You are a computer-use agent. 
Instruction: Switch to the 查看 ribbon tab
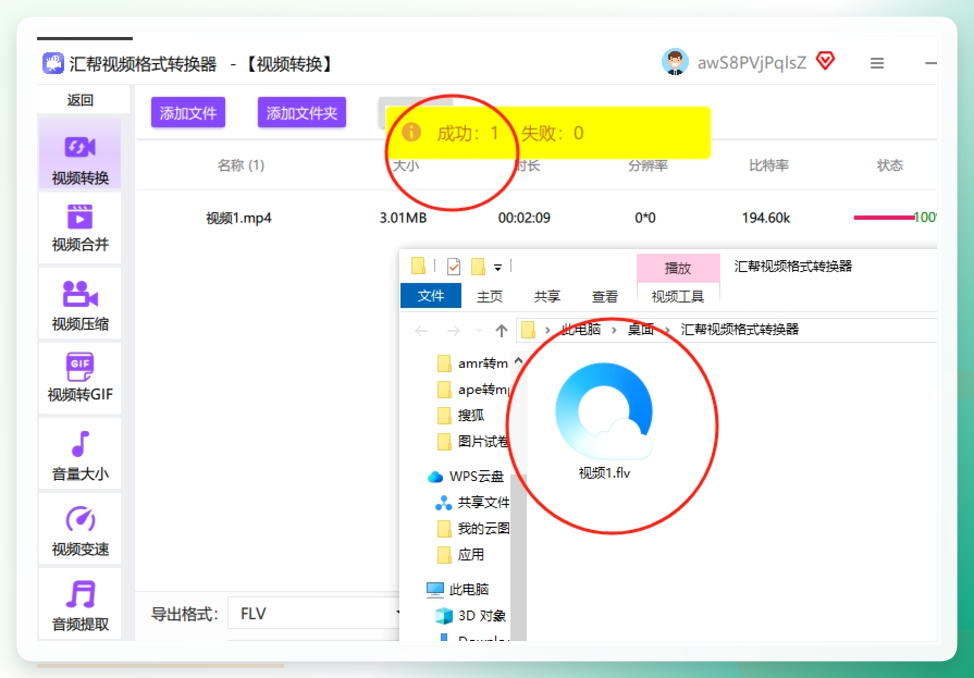click(x=604, y=296)
